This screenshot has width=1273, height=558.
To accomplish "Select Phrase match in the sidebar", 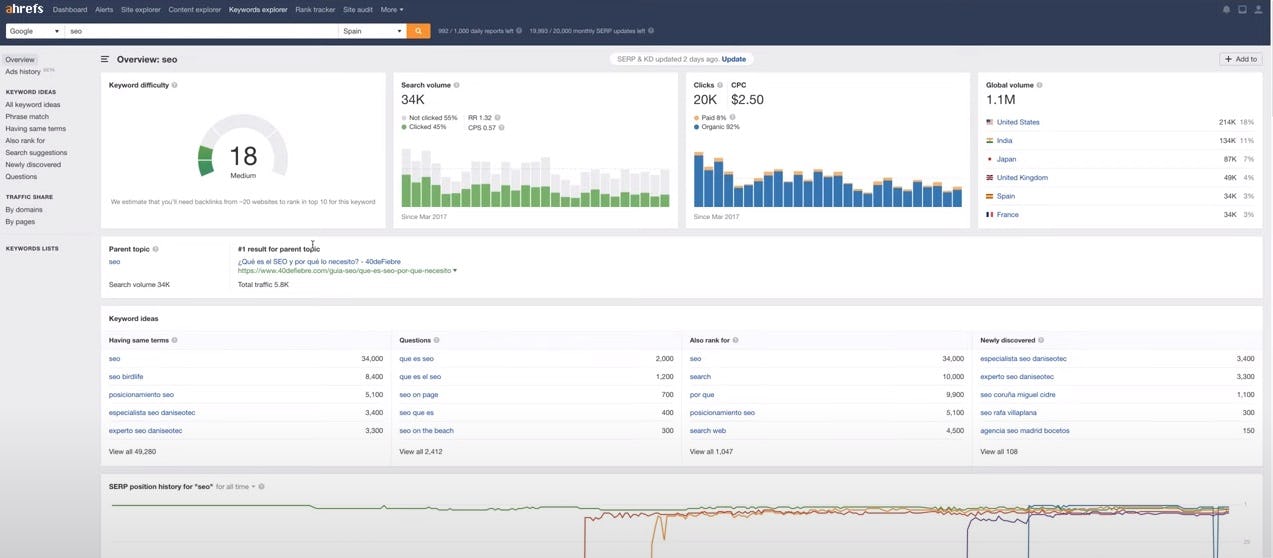I will click(x=27, y=117).
